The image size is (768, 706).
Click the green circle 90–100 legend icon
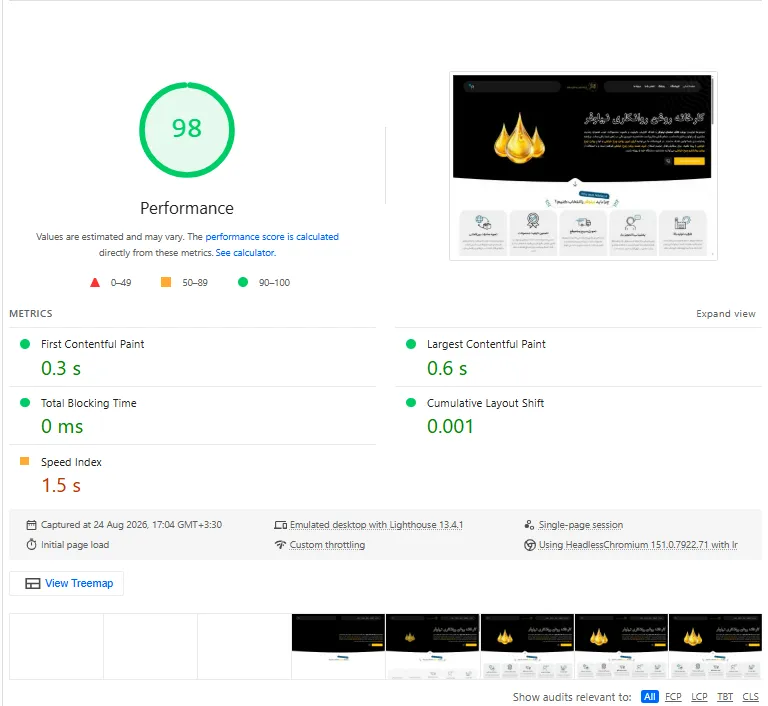coord(243,282)
